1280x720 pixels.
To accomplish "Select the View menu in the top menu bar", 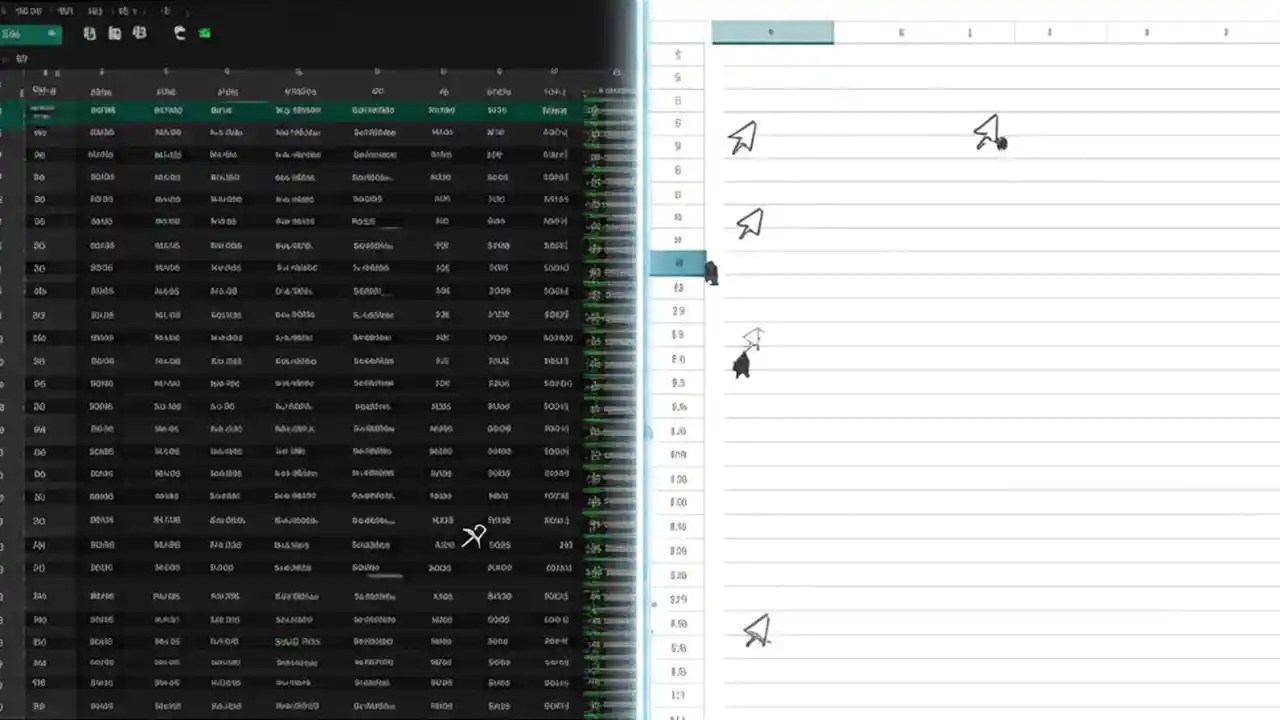I will [x=95, y=10].
